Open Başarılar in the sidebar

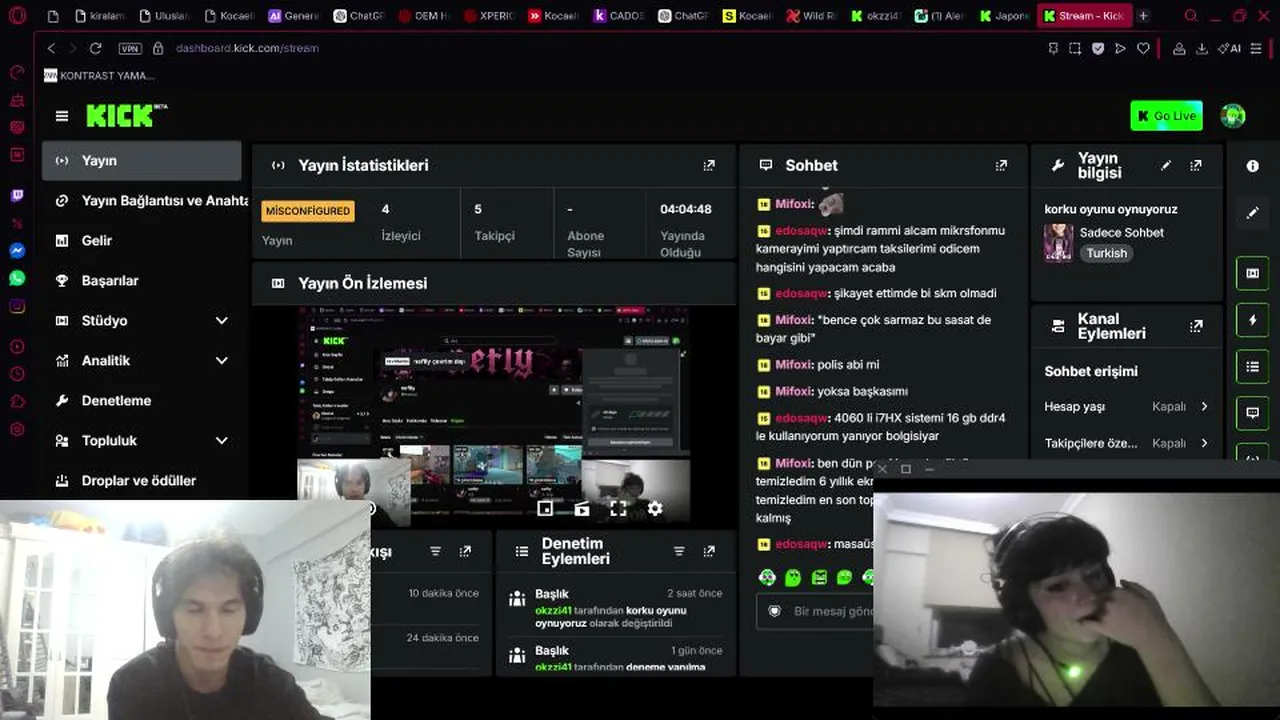point(142,281)
